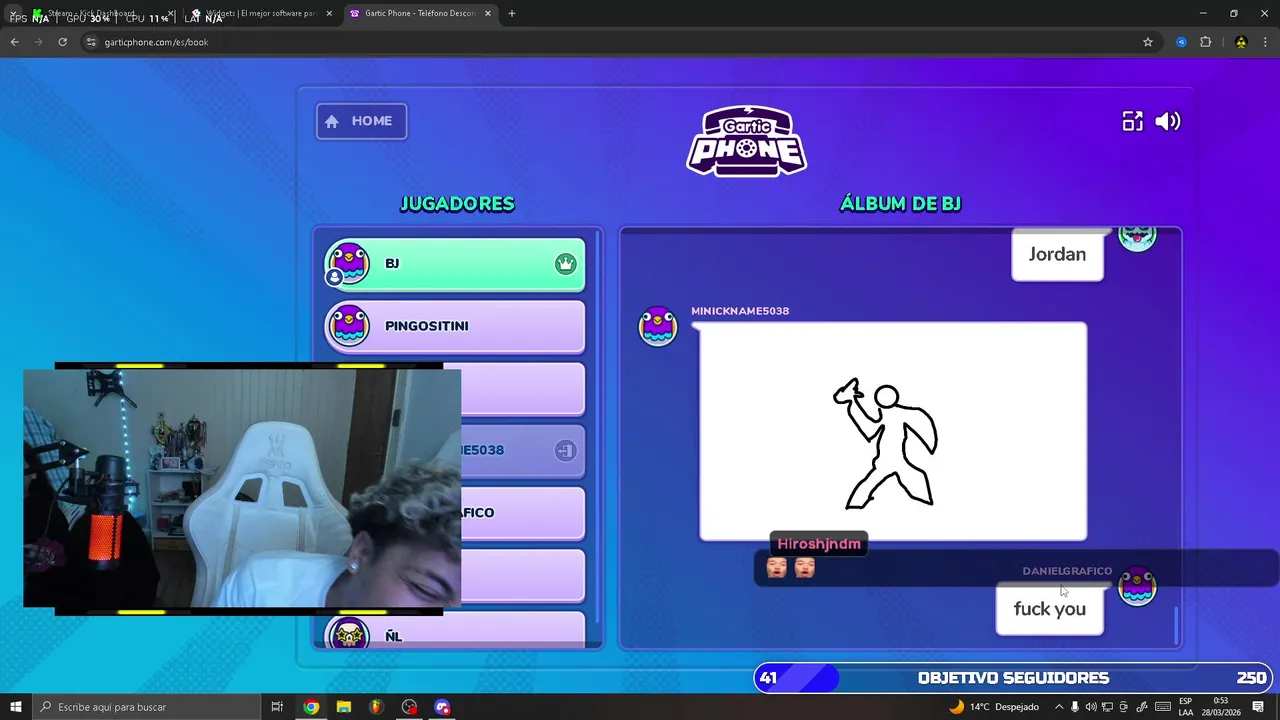
Task: Go back to the previous page
Action: [14, 42]
